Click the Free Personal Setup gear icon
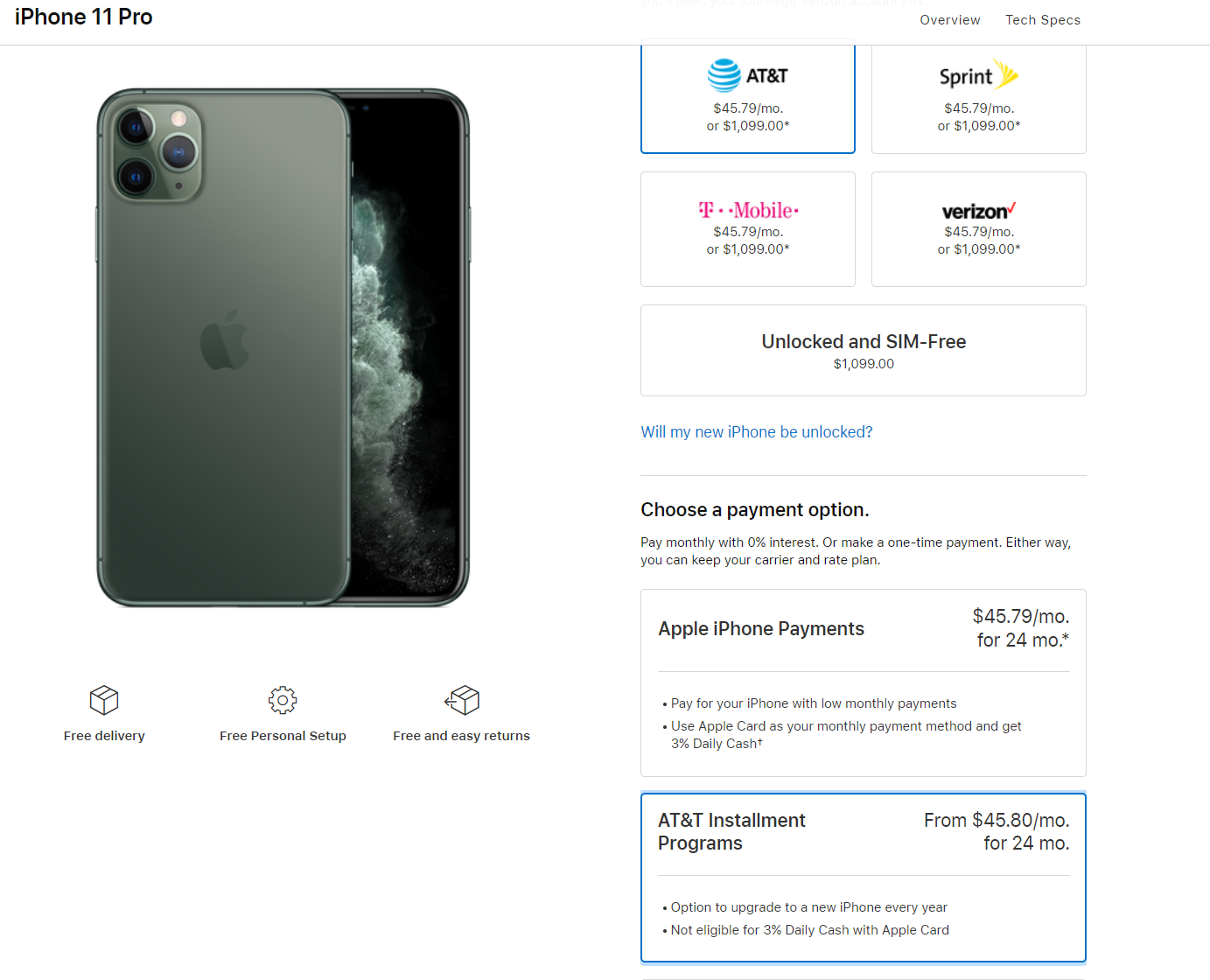 pos(283,700)
